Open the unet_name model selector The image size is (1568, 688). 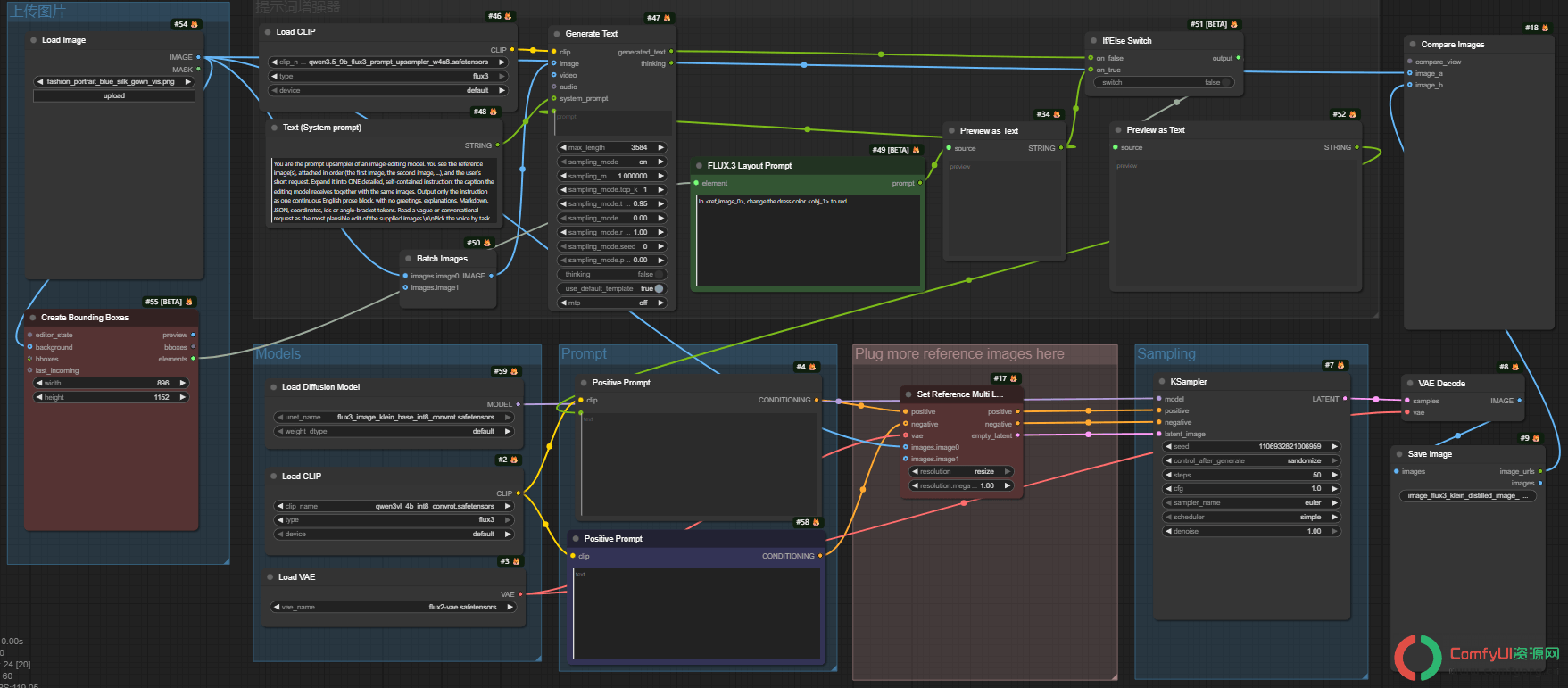coord(394,418)
